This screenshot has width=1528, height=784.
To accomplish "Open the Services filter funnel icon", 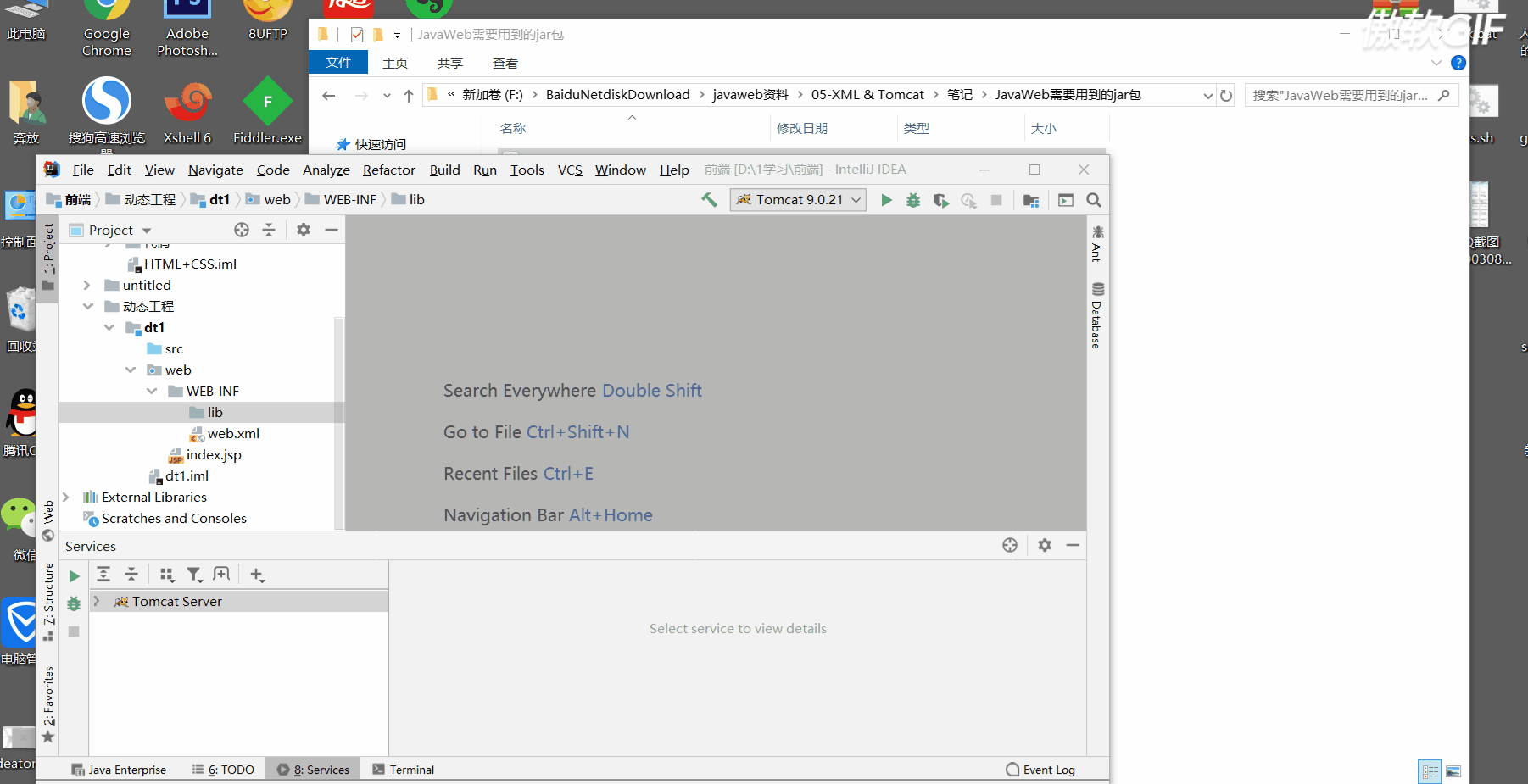I will pos(194,575).
